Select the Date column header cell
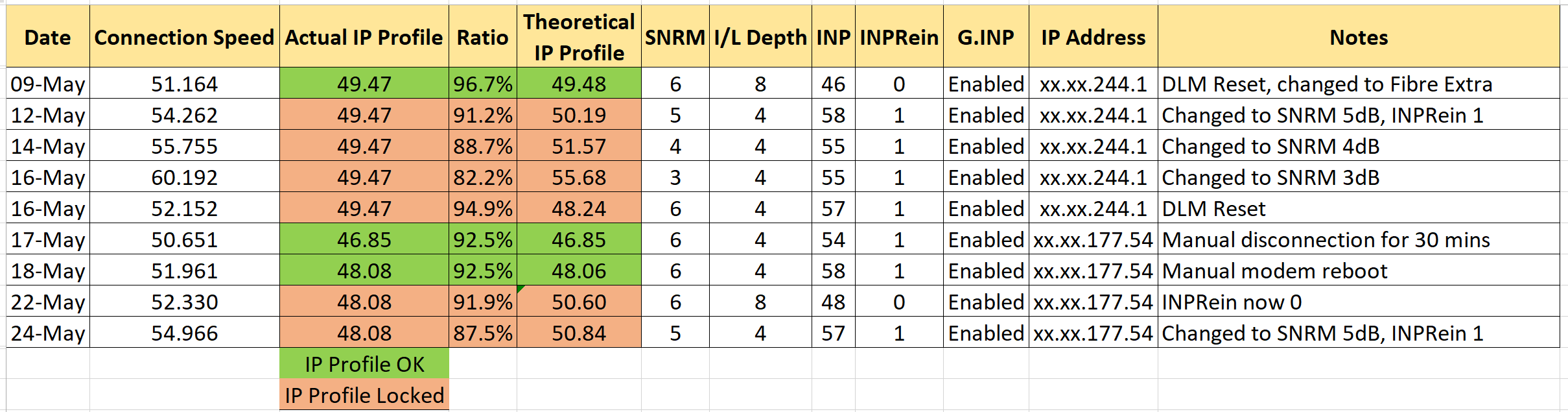Image resolution: width=1568 pixels, height=412 pixels. 48,38
